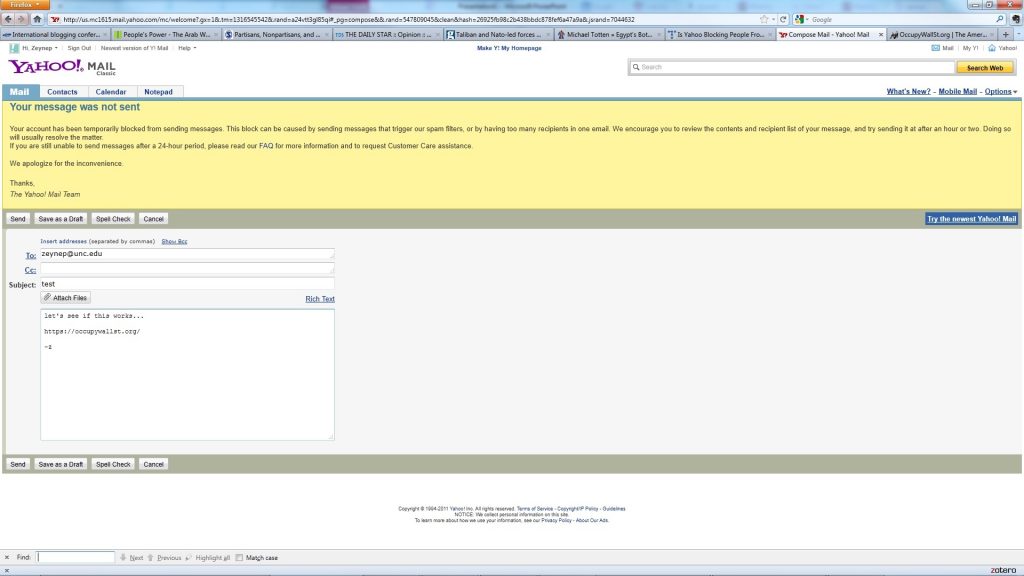Viewport: 1024px width, 576px height.
Task: Click the browser forward arrow
Action: coord(21,20)
